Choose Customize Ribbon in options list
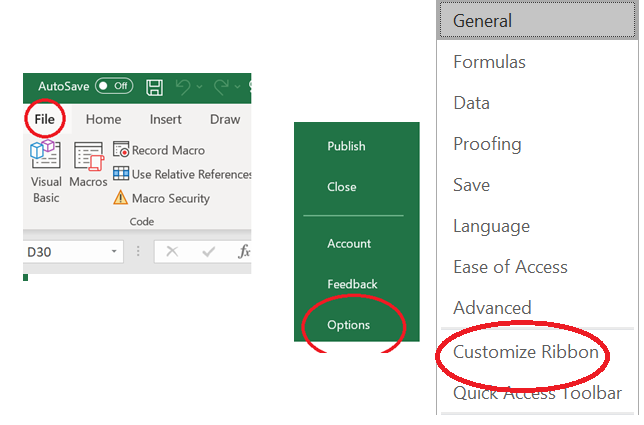Viewport: 644px width, 425px height. point(526,352)
